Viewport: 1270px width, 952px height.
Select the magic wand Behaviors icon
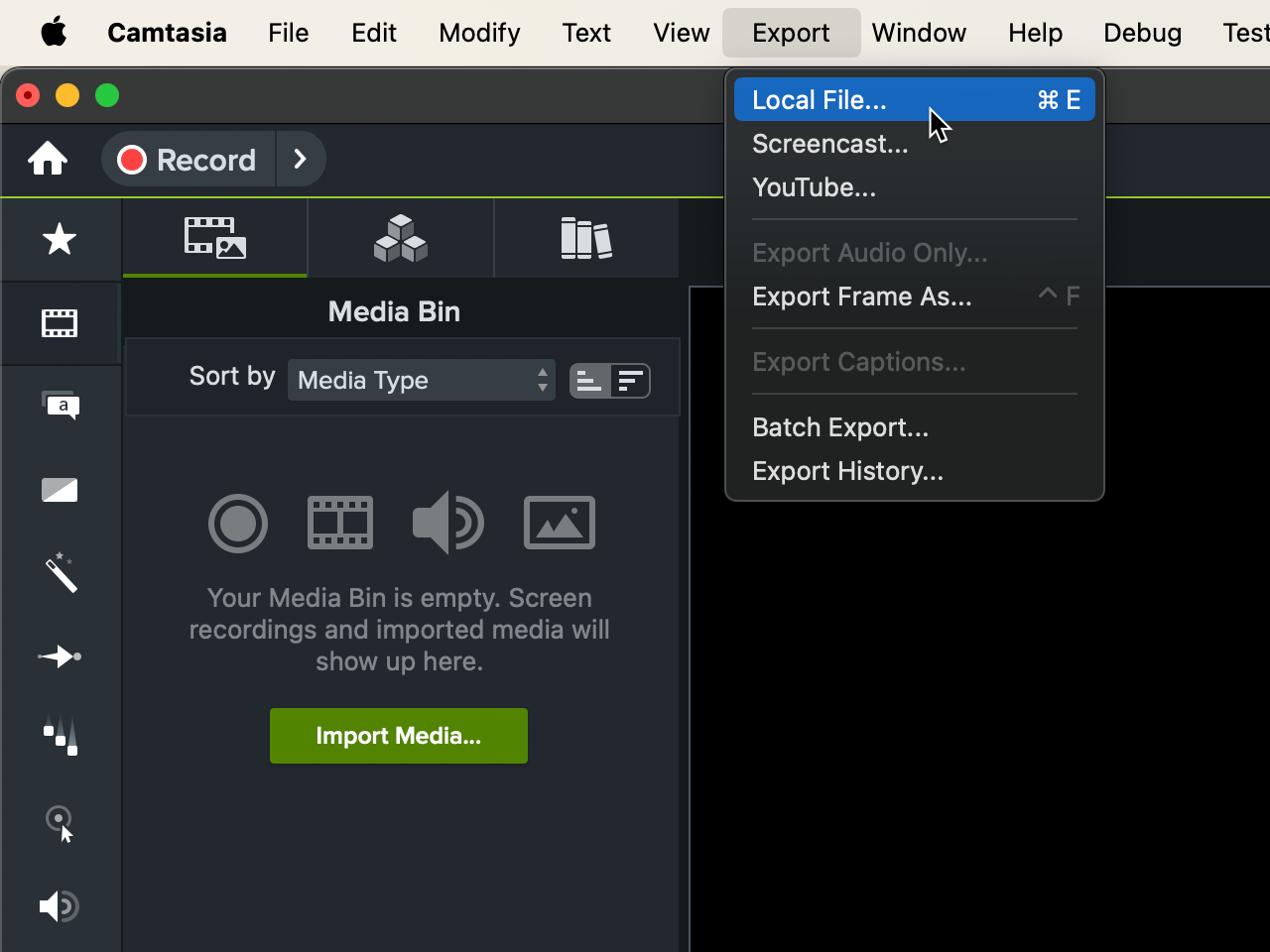60,573
